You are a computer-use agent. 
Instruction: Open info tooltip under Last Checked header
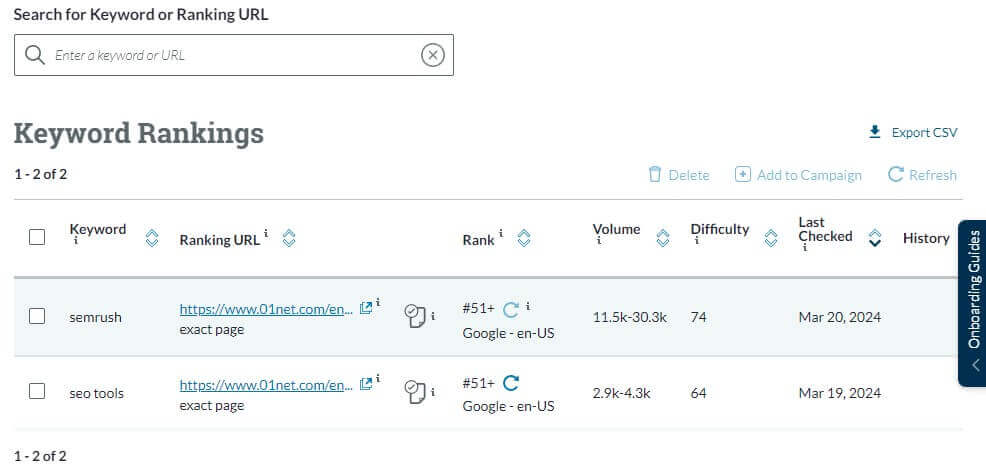pyautogui.click(x=804, y=248)
